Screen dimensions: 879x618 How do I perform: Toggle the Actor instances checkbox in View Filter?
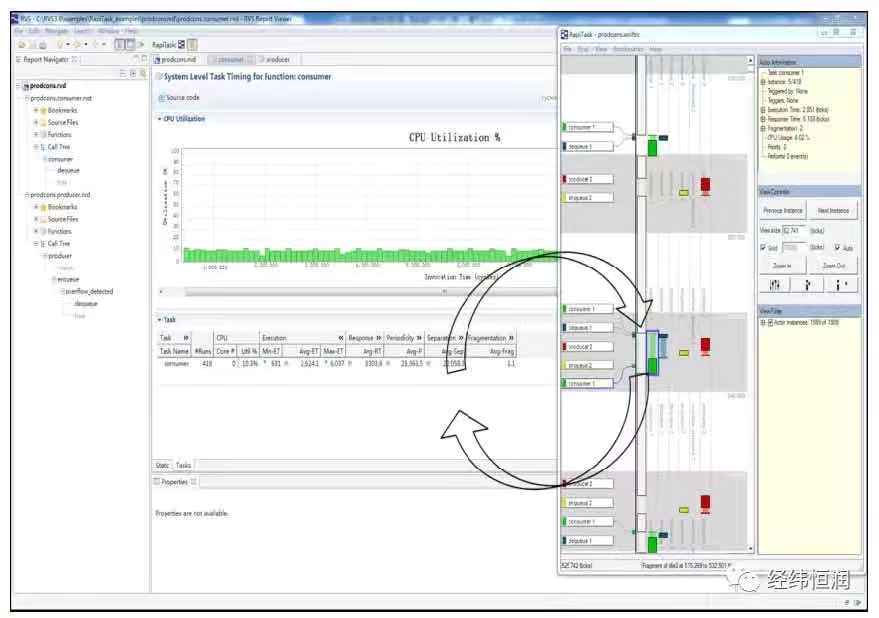[x=770, y=322]
